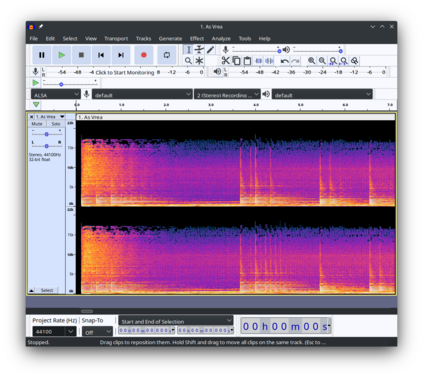Image resolution: width=423 pixels, height=377 pixels.
Task: Mute the As Vrea track
Action: 37,124
